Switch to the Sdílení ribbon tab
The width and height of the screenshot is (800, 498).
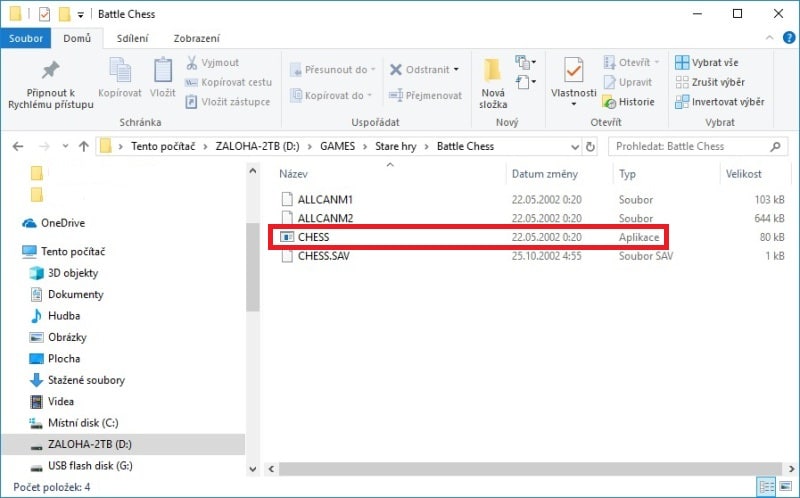tap(132, 38)
